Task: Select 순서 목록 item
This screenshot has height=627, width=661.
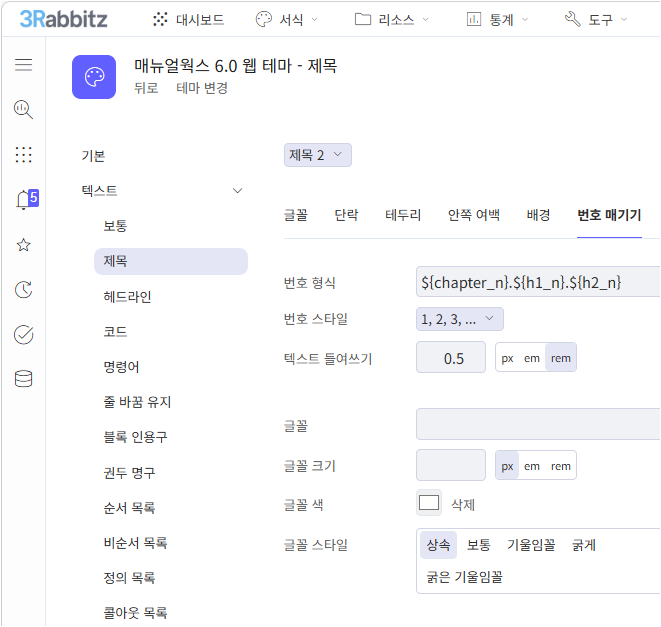Action: click(x=129, y=508)
